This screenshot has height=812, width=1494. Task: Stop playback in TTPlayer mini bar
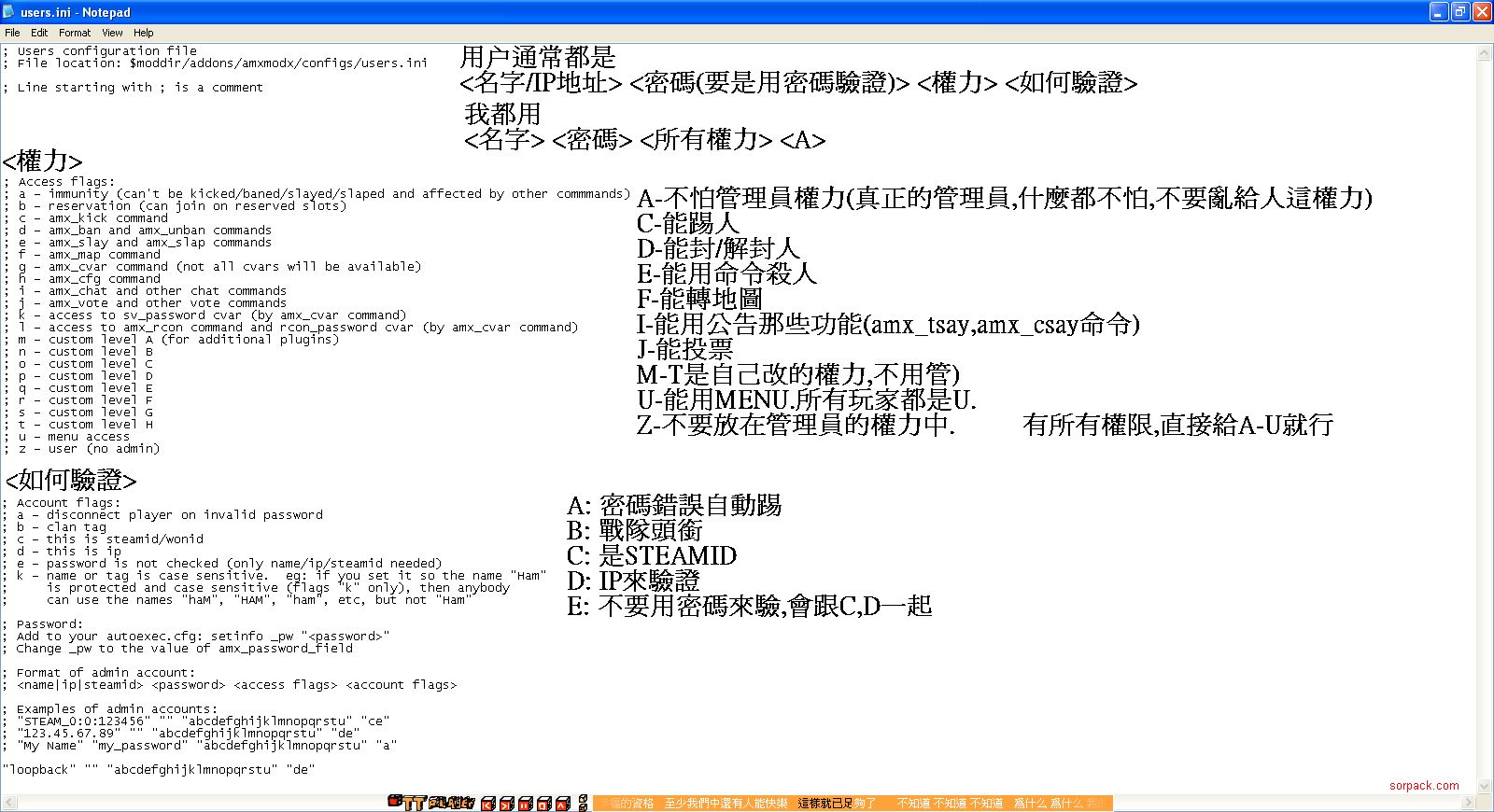coord(543,804)
